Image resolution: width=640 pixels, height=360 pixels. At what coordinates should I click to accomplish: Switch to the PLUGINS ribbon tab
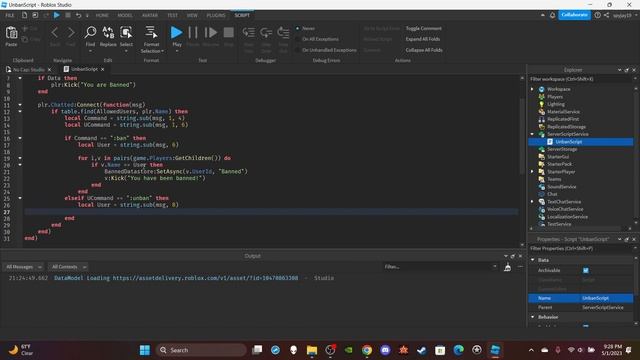click(x=216, y=15)
